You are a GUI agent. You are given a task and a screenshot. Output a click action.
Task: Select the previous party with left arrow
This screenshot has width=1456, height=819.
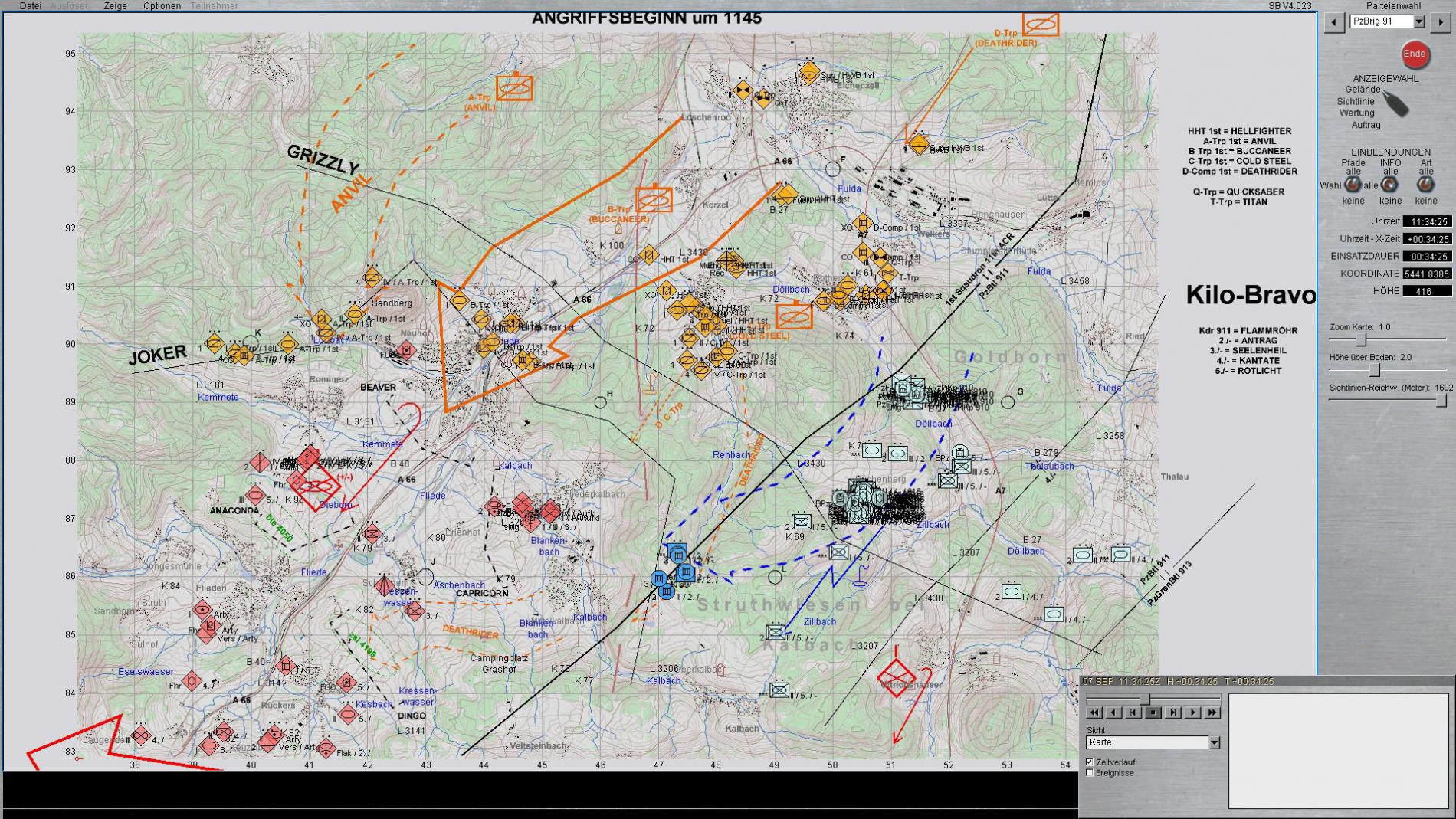[x=1334, y=22]
